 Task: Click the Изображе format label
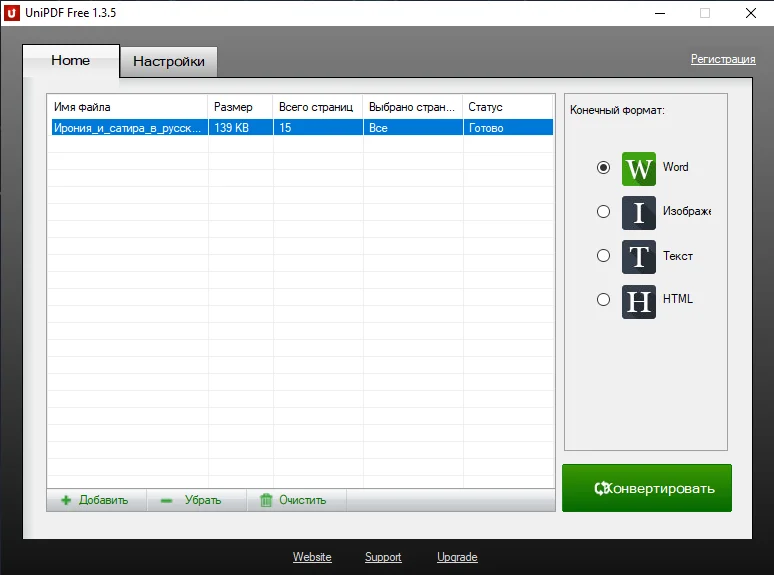coord(687,211)
